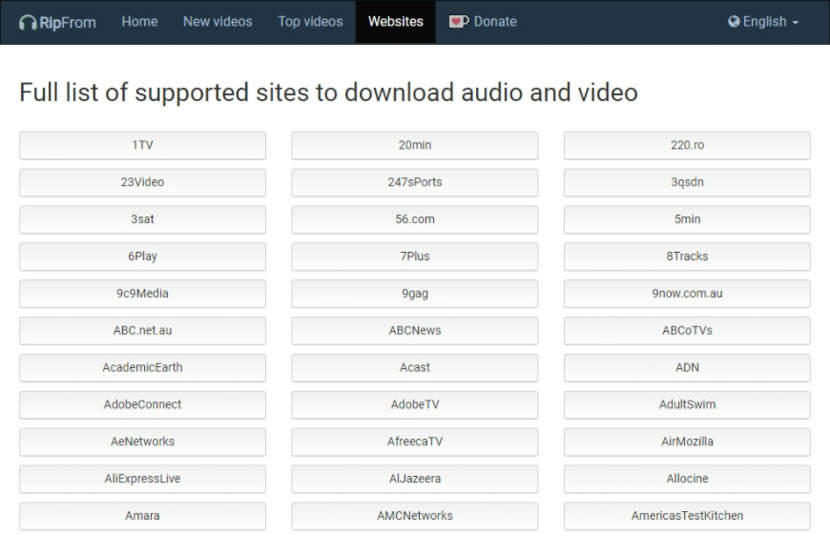
Task: Open the 220.ro site entry
Action: (x=687, y=146)
